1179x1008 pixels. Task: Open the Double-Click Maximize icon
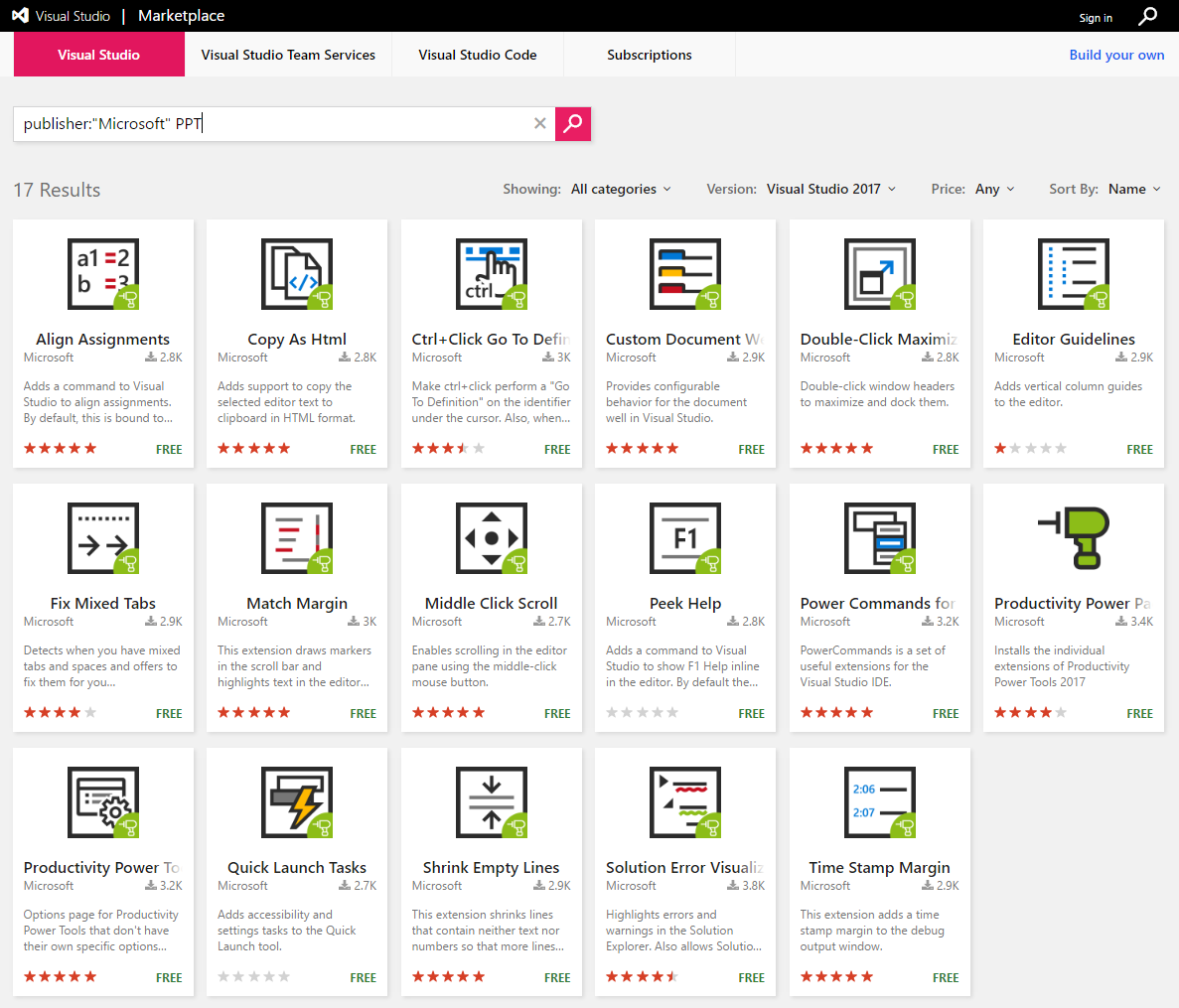(x=880, y=274)
